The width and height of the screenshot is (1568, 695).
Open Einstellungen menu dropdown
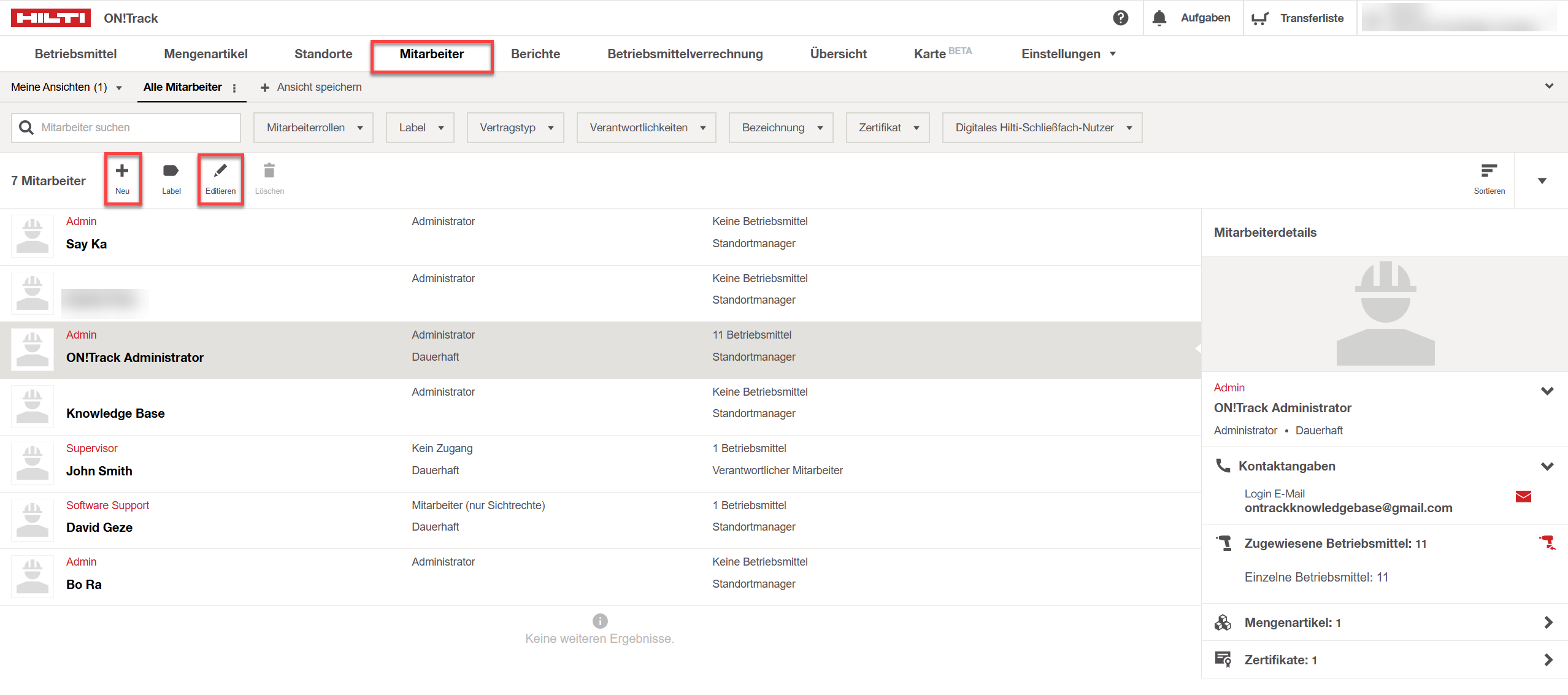[1068, 54]
